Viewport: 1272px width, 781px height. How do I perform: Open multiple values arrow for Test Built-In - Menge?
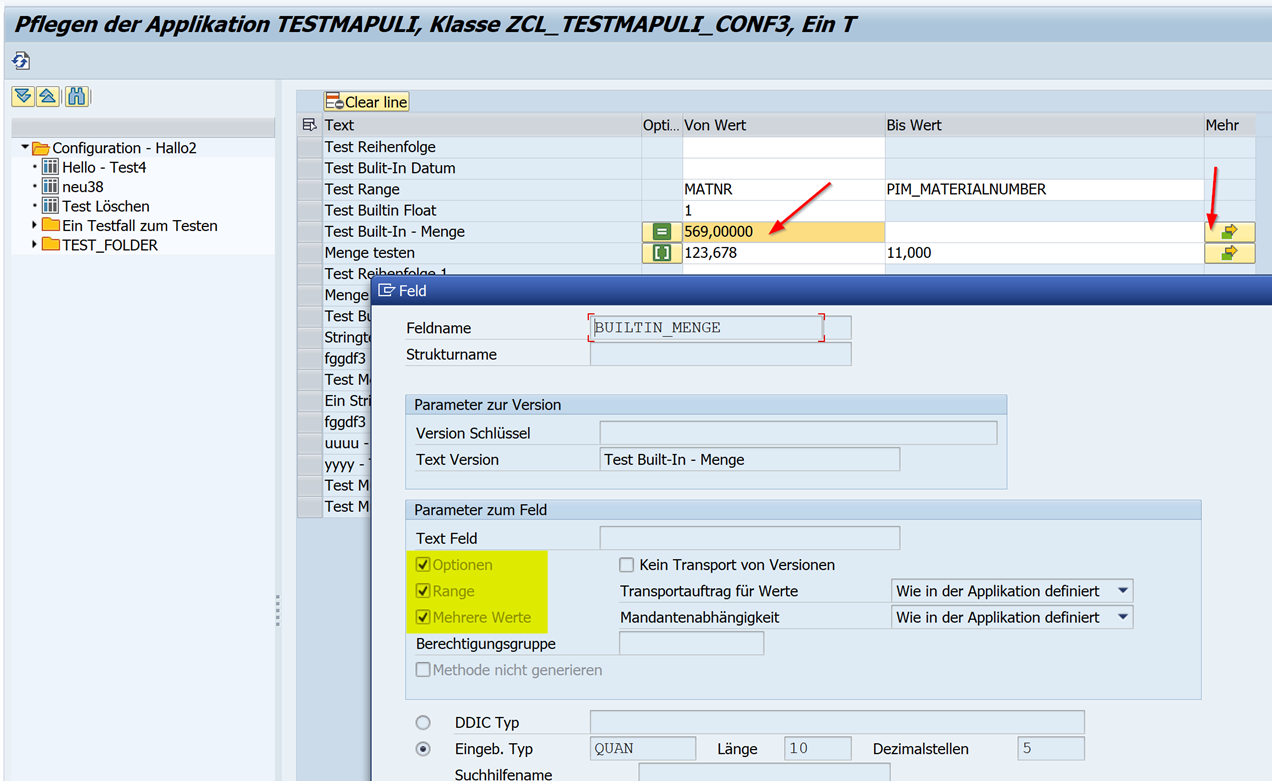coord(1229,232)
